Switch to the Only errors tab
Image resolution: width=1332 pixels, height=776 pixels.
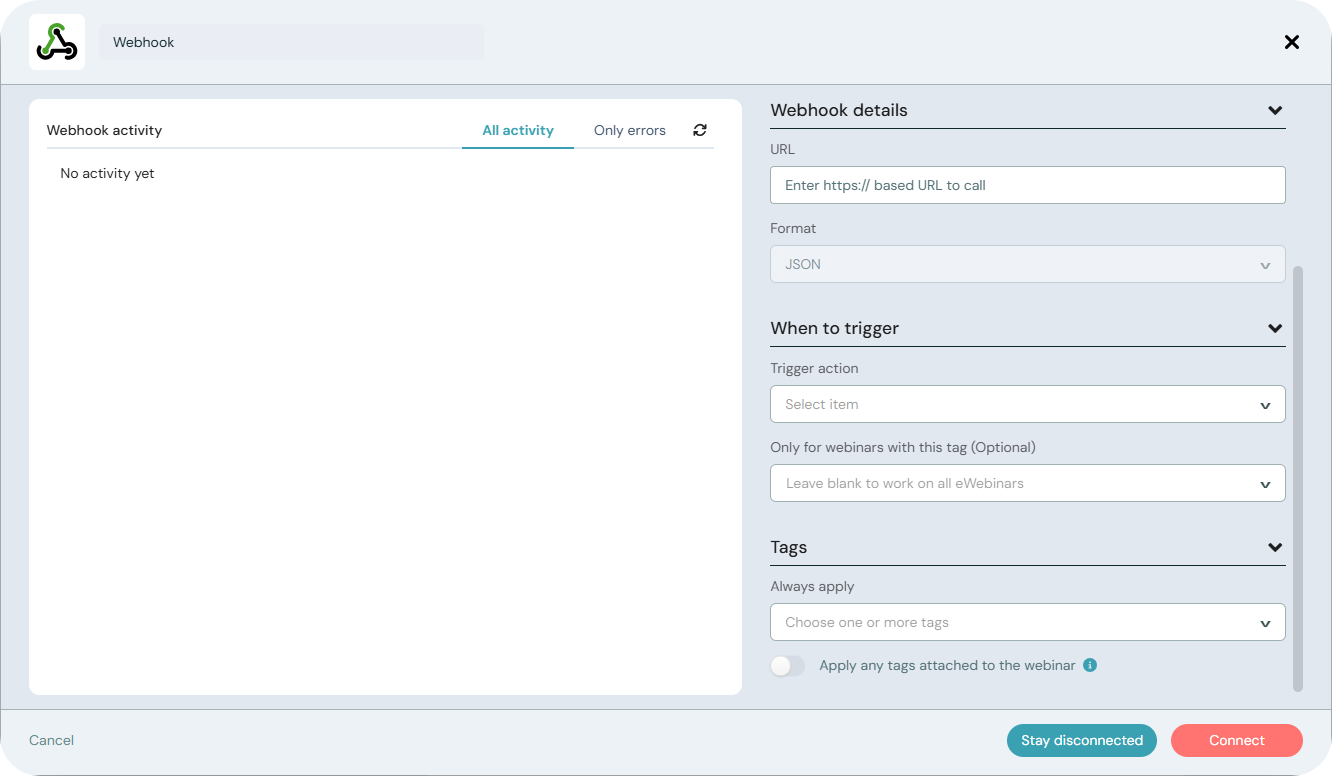(629, 130)
